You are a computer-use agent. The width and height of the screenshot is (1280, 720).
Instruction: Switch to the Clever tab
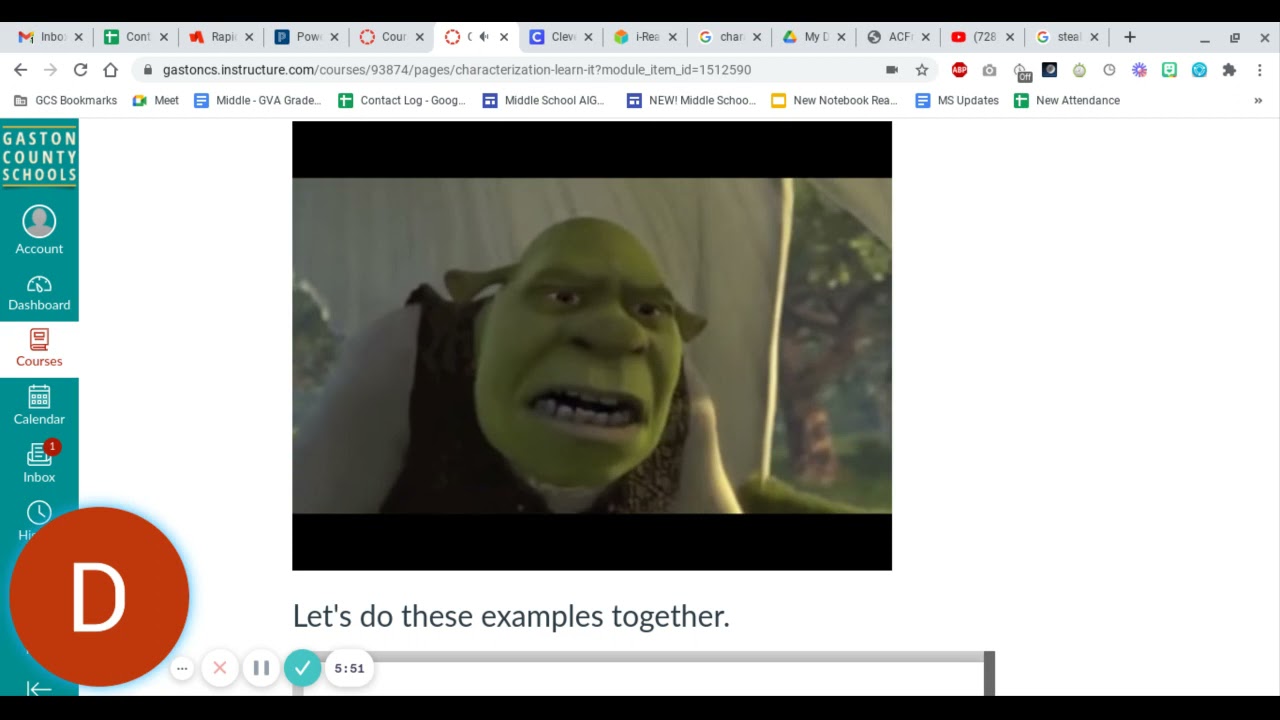tap(560, 37)
